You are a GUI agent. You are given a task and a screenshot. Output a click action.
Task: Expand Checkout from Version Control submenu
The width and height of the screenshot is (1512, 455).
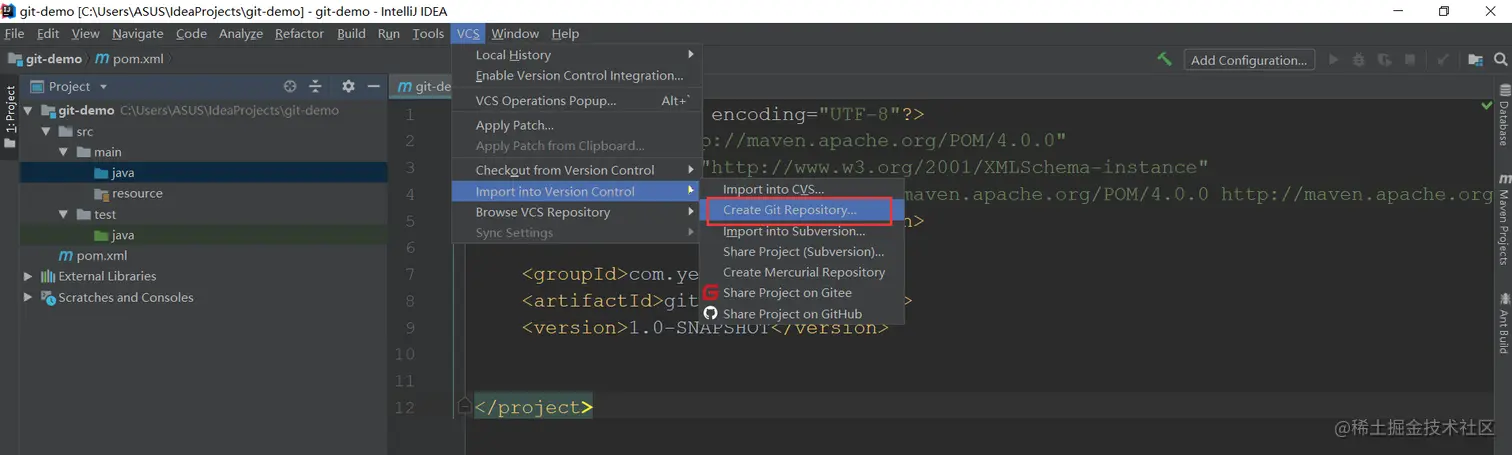click(575, 170)
